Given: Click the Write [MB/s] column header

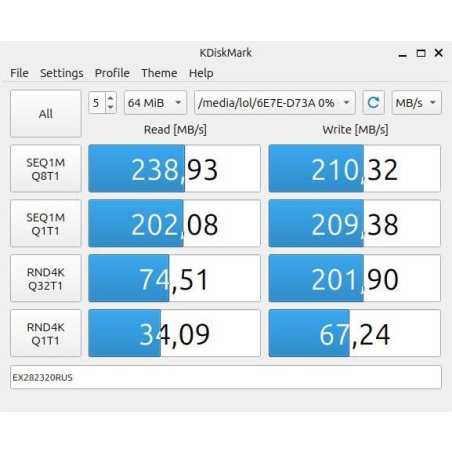Looking at the screenshot, I should tap(355, 130).
